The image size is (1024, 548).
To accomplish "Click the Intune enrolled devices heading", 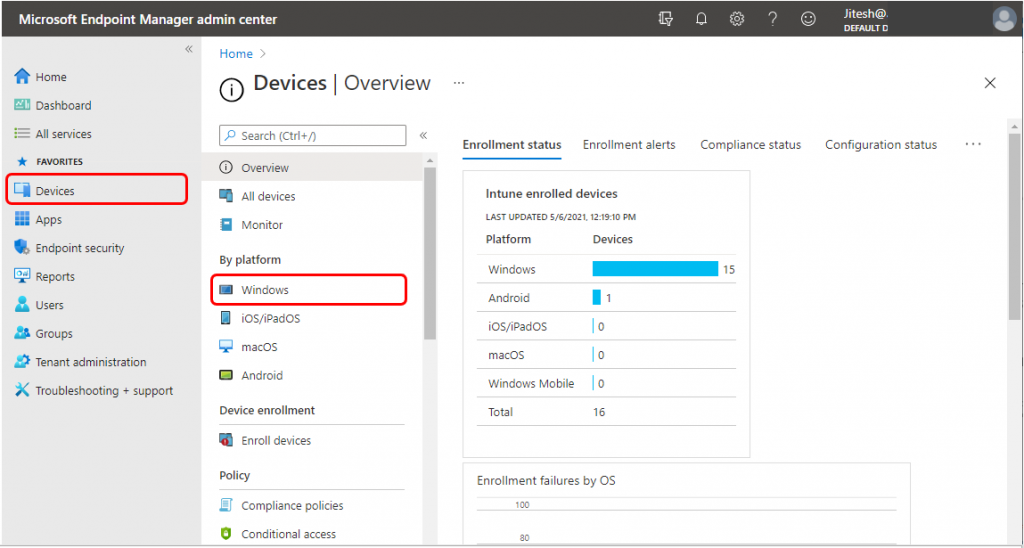I will (x=552, y=194).
